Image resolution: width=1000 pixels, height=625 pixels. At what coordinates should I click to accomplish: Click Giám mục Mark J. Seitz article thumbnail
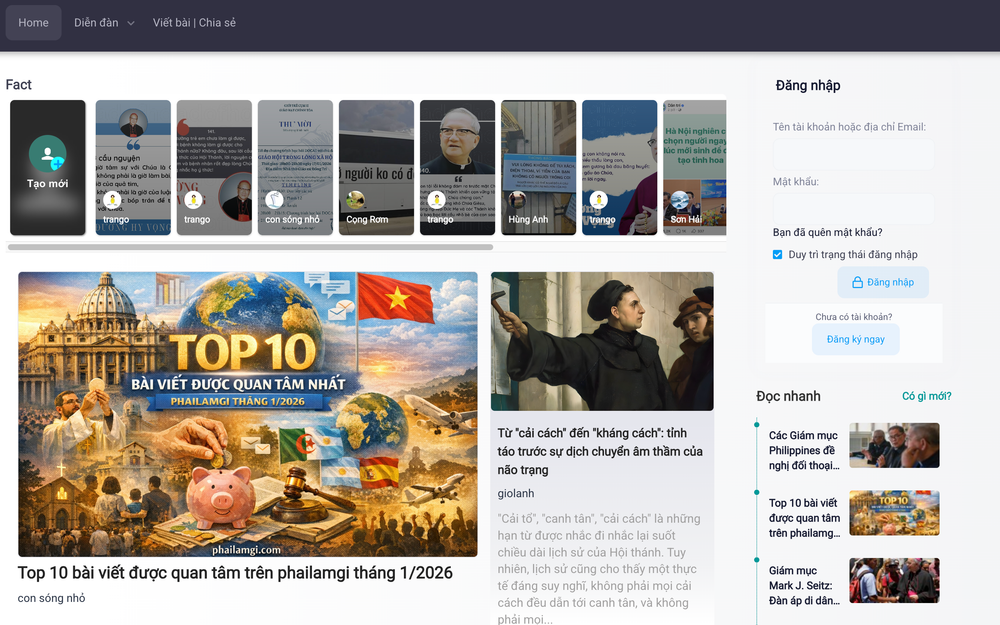point(894,580)
